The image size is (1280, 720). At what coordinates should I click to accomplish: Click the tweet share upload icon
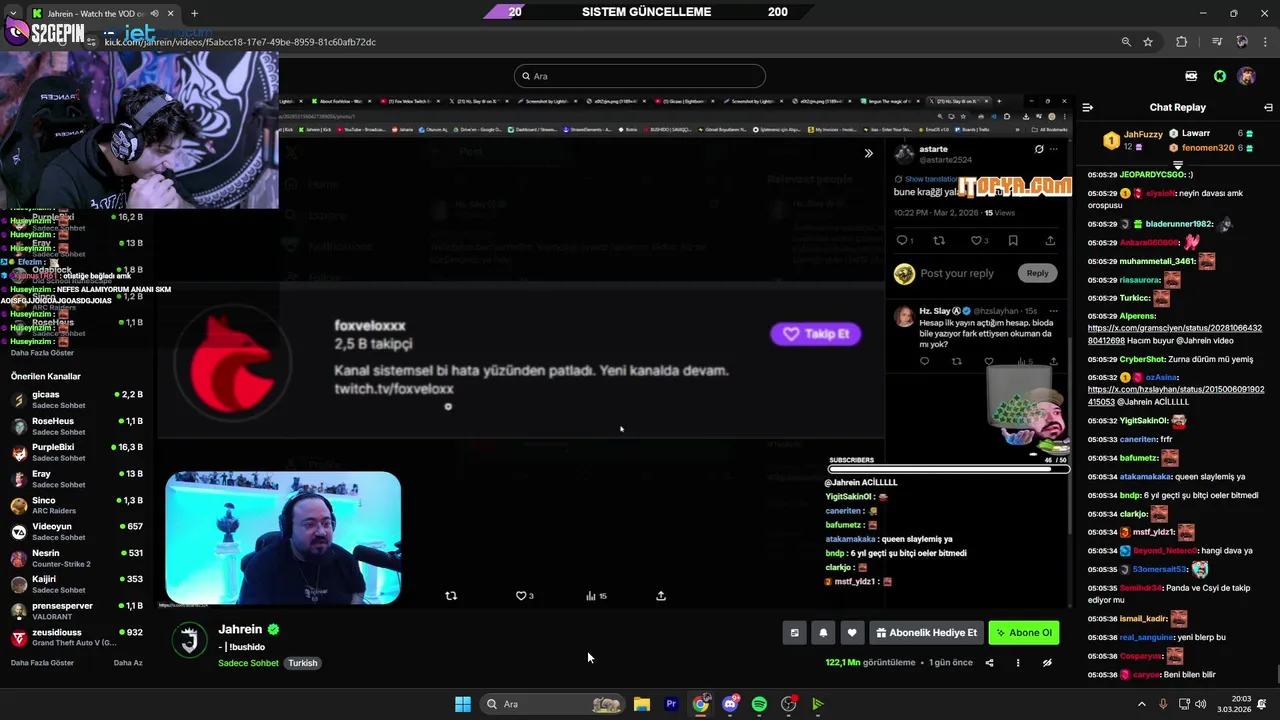coord(661,596)
